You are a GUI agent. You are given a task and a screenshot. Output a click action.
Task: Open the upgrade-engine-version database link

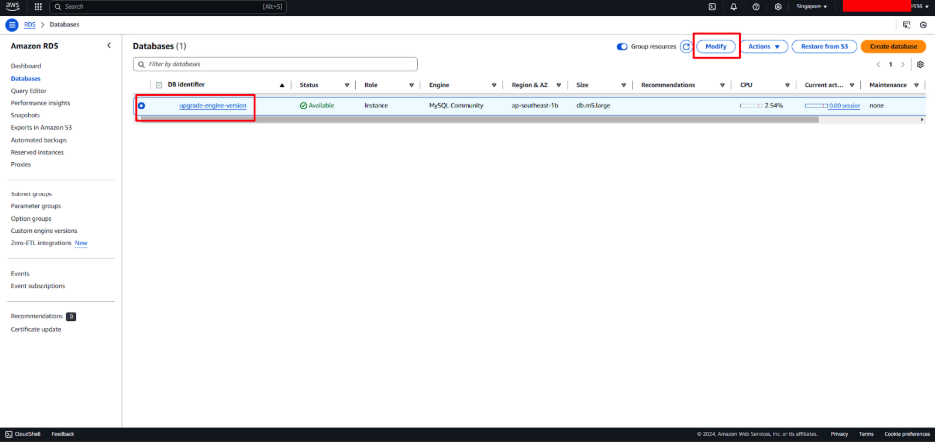click(212, 106)
